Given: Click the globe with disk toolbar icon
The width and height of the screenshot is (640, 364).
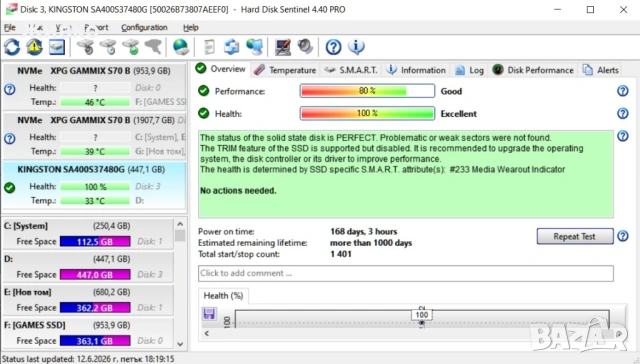Looking at the screenshot, I should [180, 47].
